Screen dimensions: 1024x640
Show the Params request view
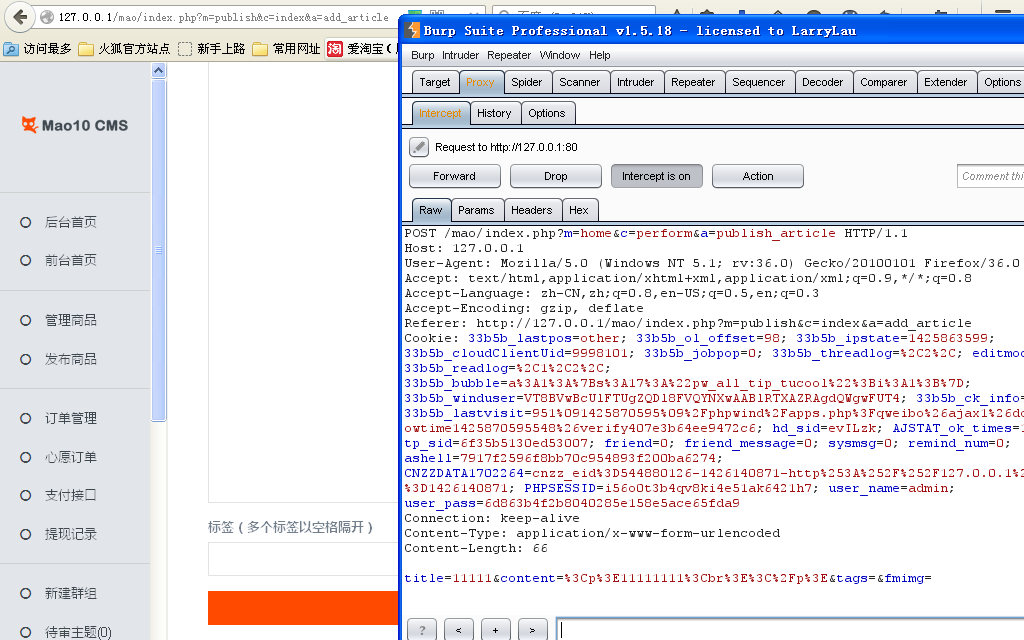point(476,210)
